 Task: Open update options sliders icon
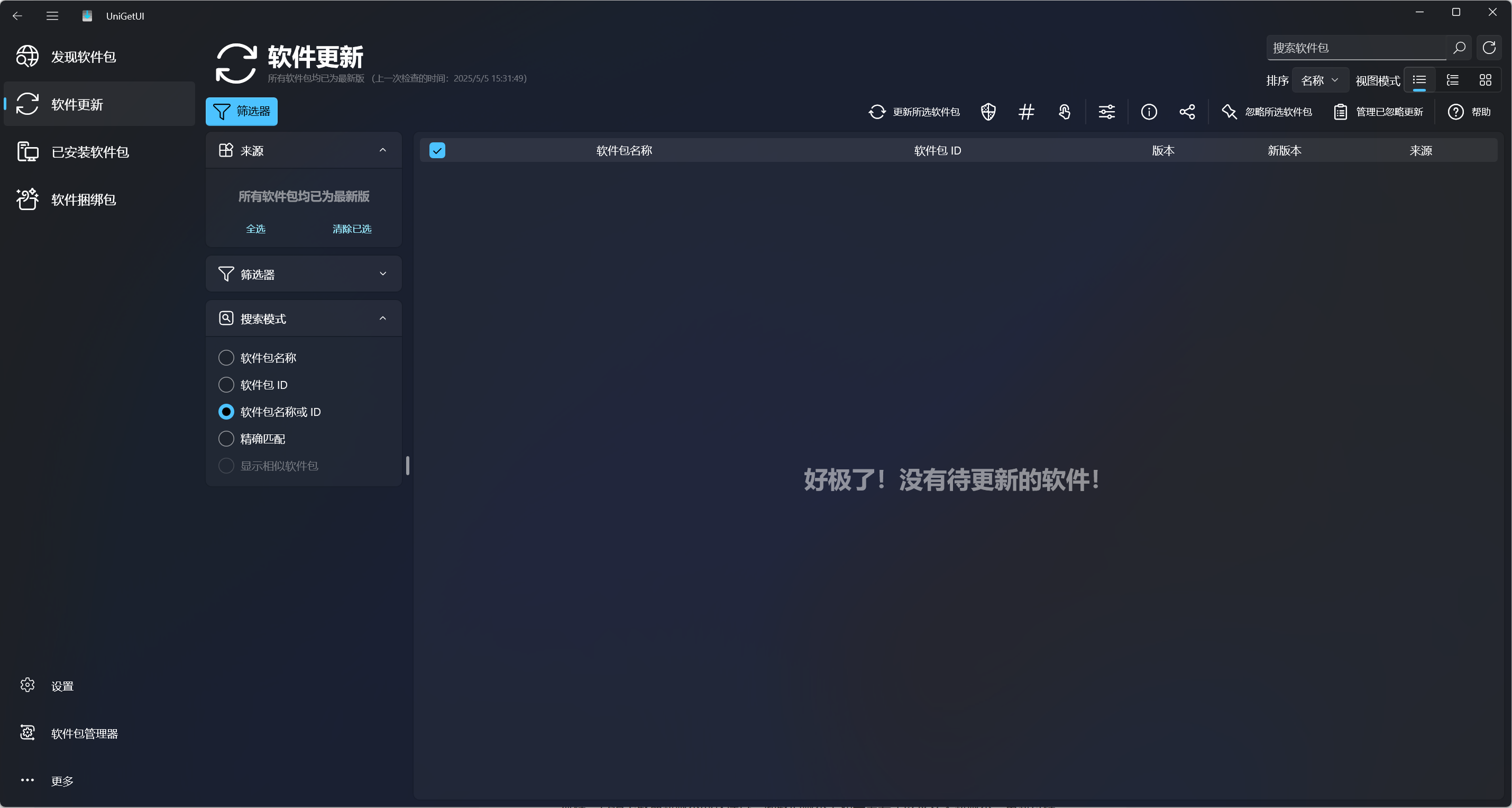tap(1106, 112)
